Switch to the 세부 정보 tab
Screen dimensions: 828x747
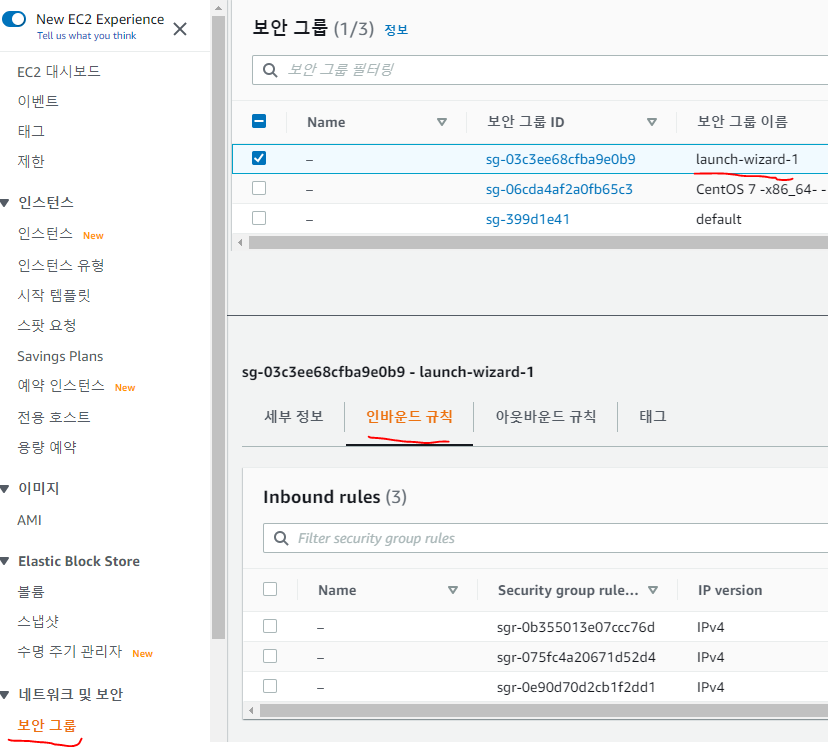pyautogui.click(x=294, y=417)
